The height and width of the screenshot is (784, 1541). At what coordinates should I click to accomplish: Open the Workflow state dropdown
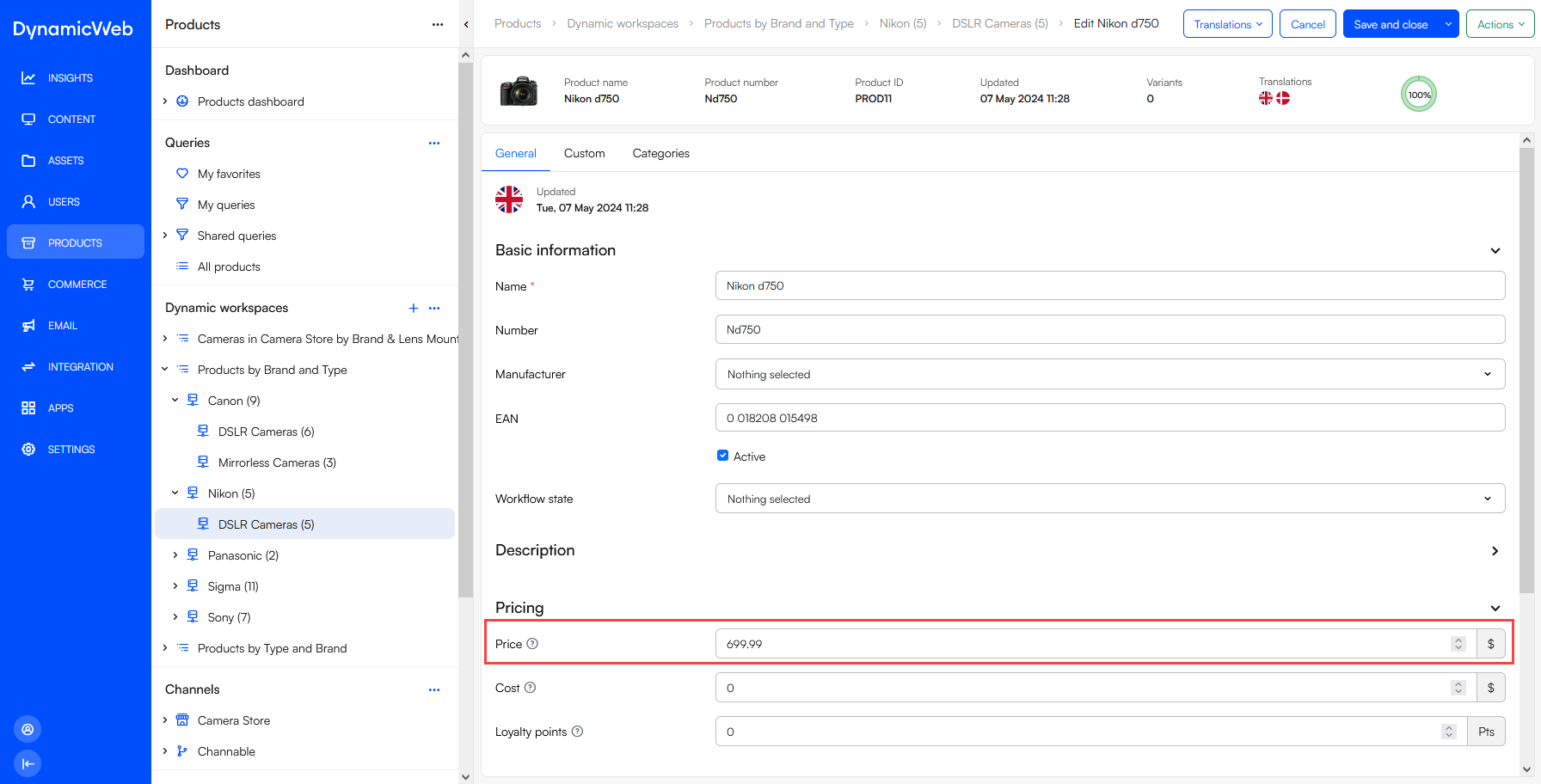1110,499
